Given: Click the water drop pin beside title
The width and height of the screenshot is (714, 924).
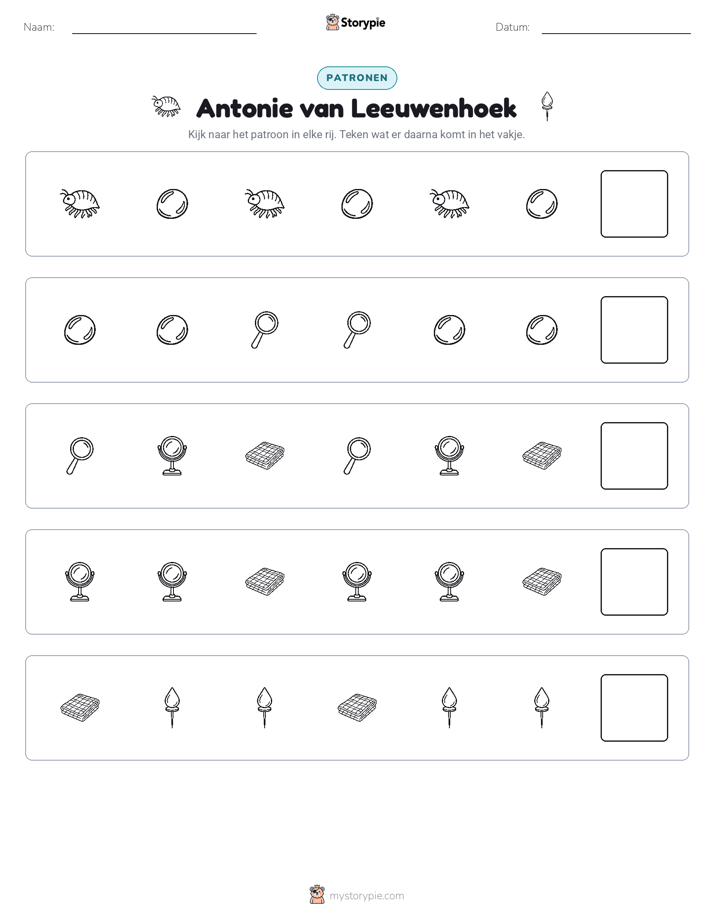Looking at the screenshot, I should pyautogui.click(x=547, y=106).
